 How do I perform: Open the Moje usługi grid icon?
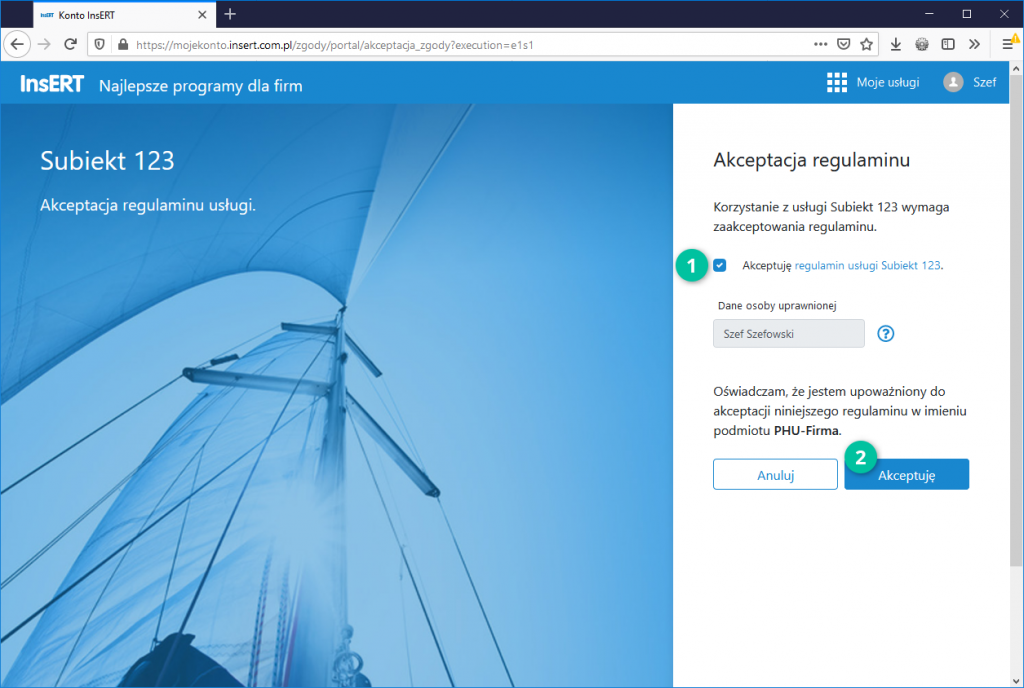point(837,82)
